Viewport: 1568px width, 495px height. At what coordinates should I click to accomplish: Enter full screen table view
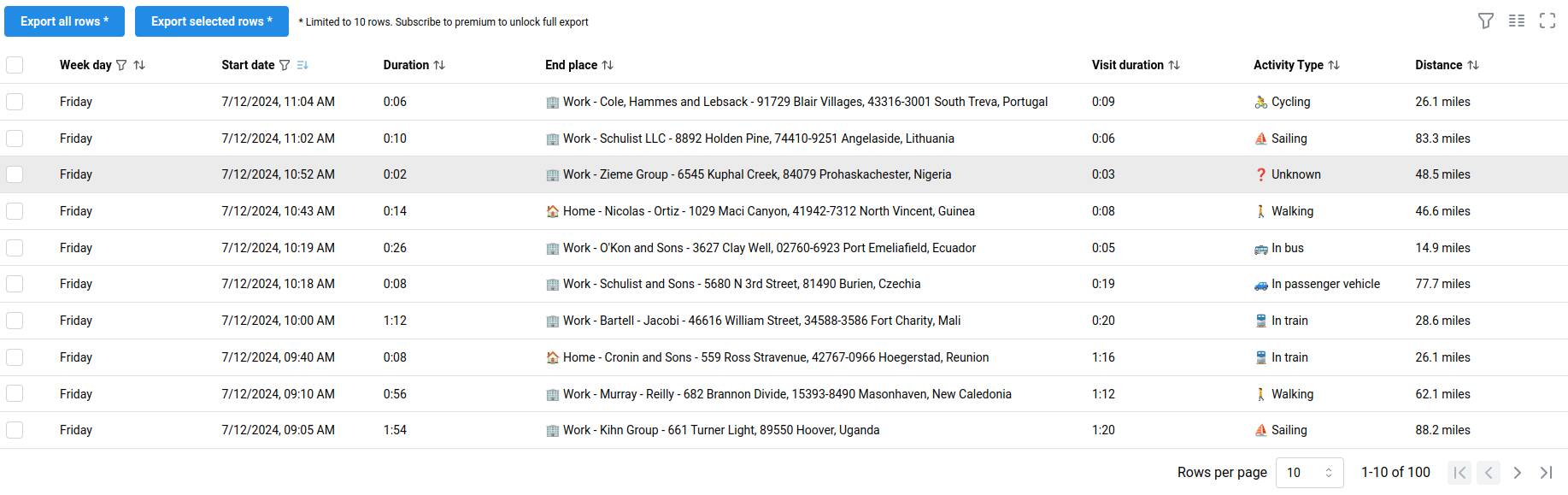tap(1547, 21)
